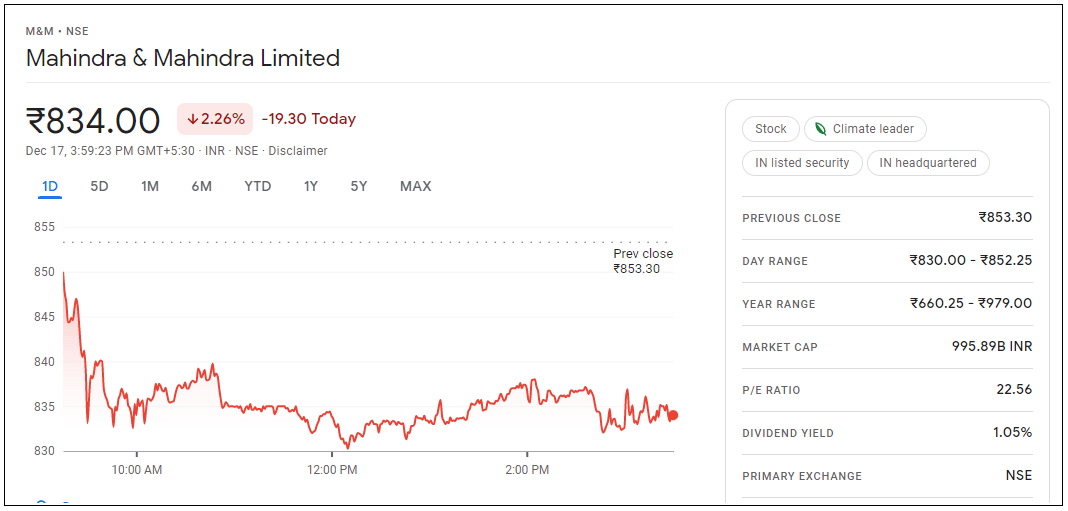Click the 2.26% change badge

click(215, 119)
